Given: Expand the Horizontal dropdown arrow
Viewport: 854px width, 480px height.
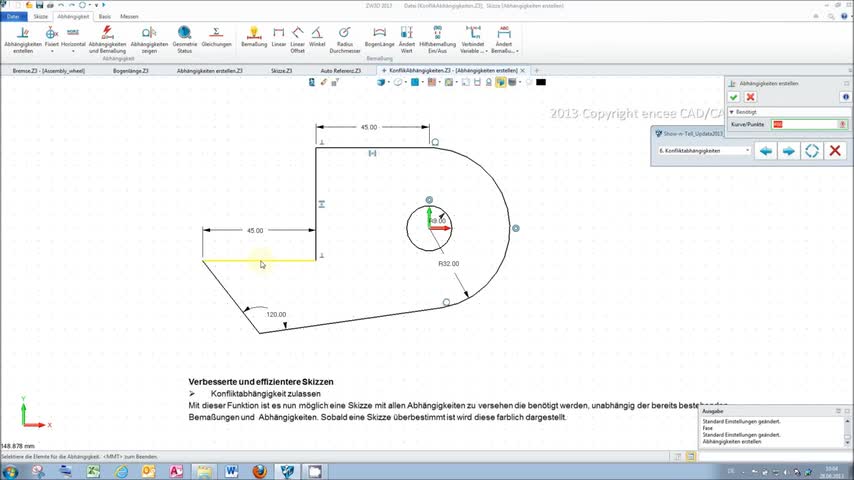Looking at the screenshot, I should coord(74,51).
